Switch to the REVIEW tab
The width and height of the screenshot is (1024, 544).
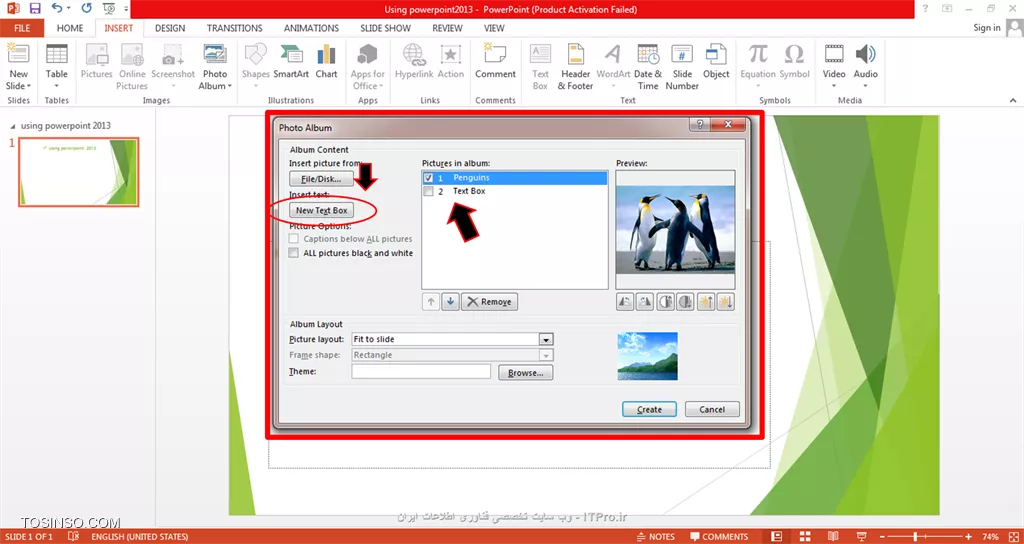tap(447, 28)
